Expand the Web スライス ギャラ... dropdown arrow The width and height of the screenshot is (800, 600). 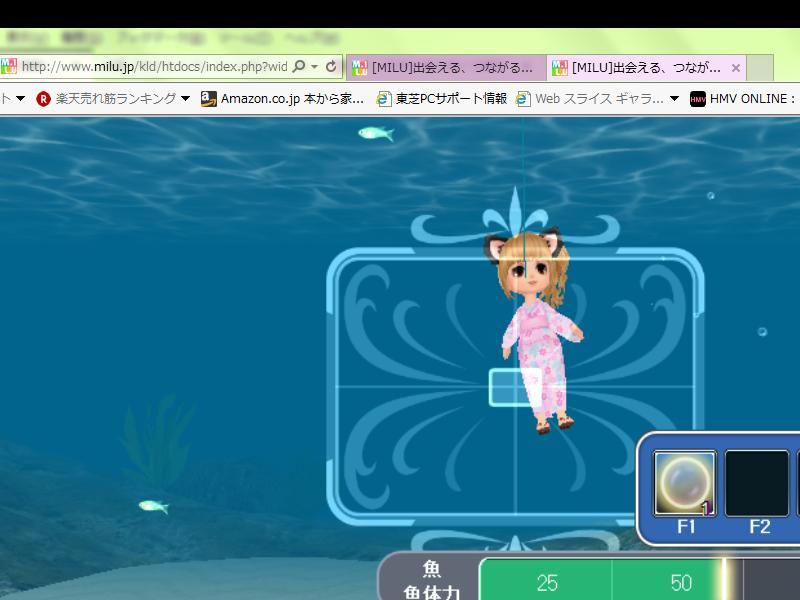(x=674, y=98)
